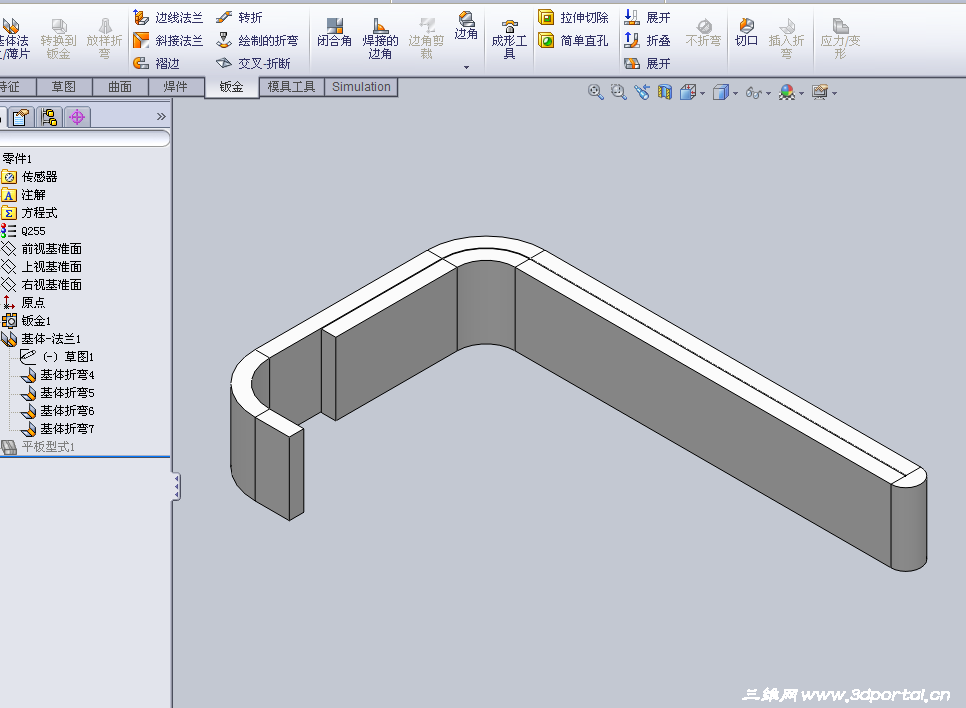966x708 pixels.
Task: Expand the panel tabs with double chevron
Action: pyautogui.click(x=161, y=116)
